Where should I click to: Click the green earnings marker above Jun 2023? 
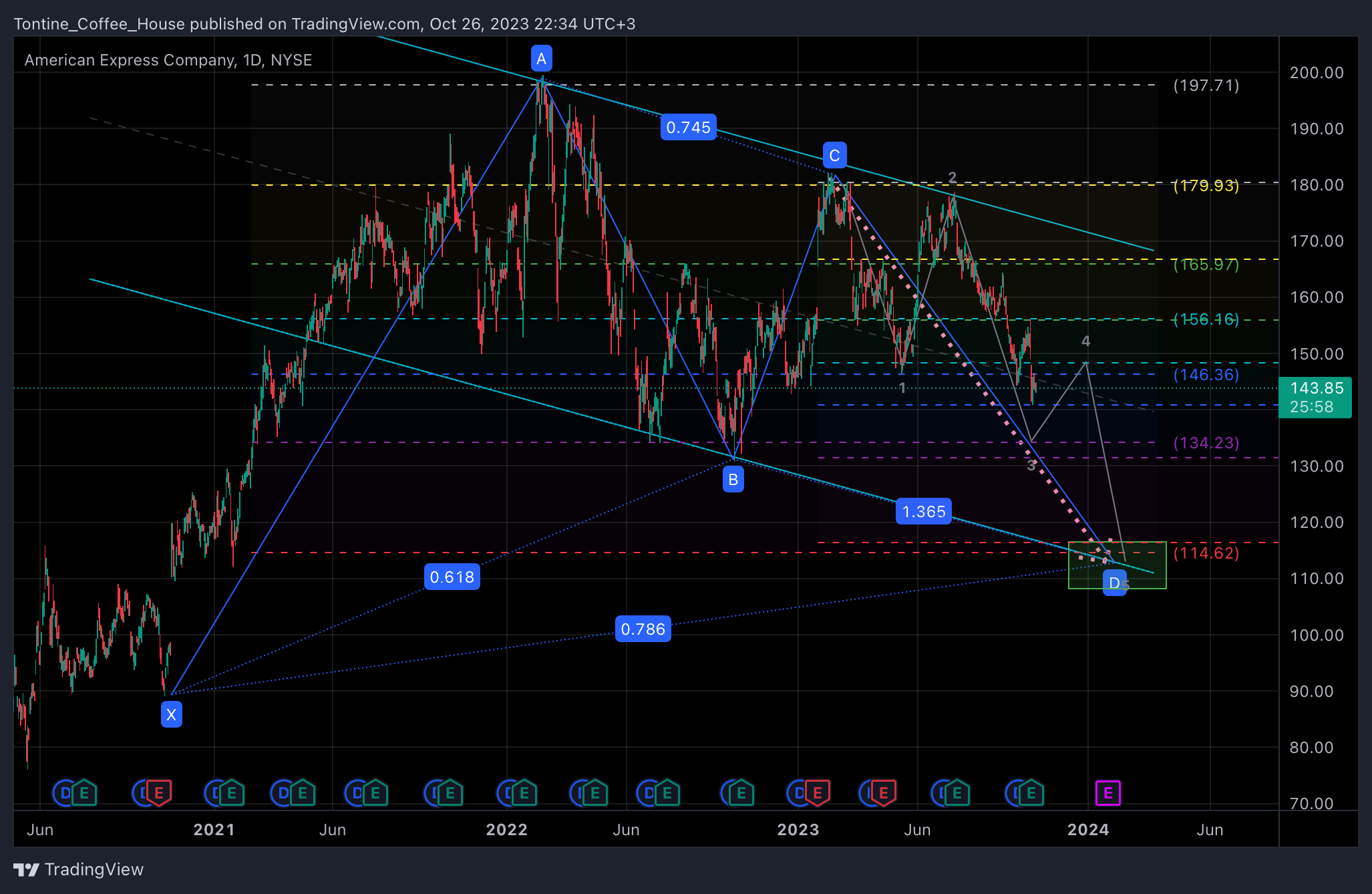click(957, 793)
